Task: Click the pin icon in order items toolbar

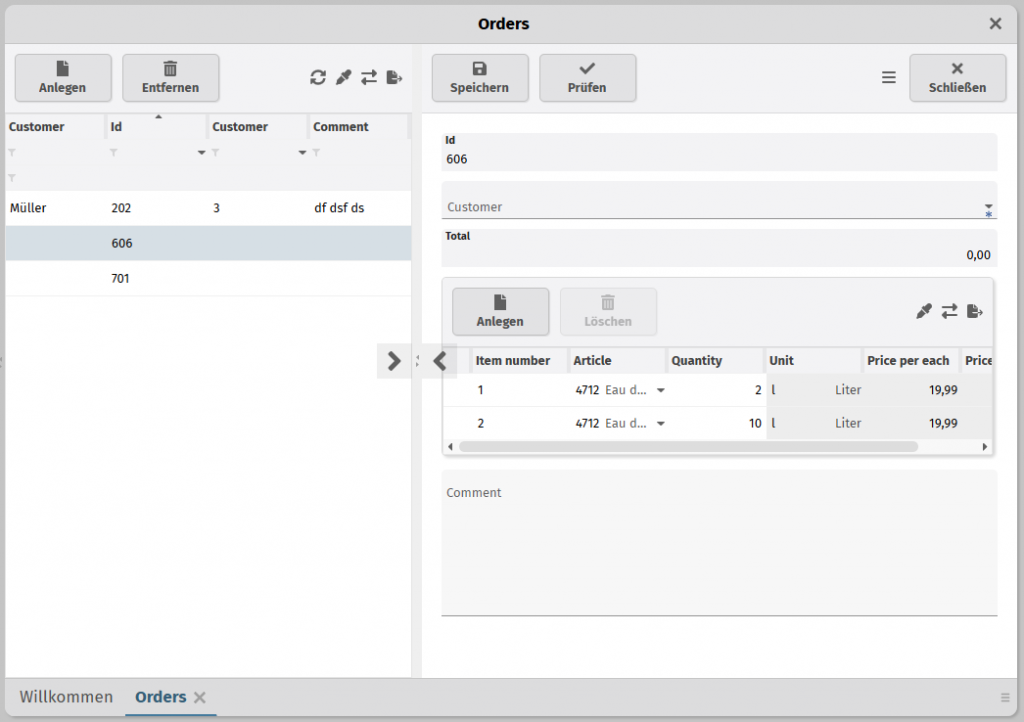Action: click(x=923, y=312)
